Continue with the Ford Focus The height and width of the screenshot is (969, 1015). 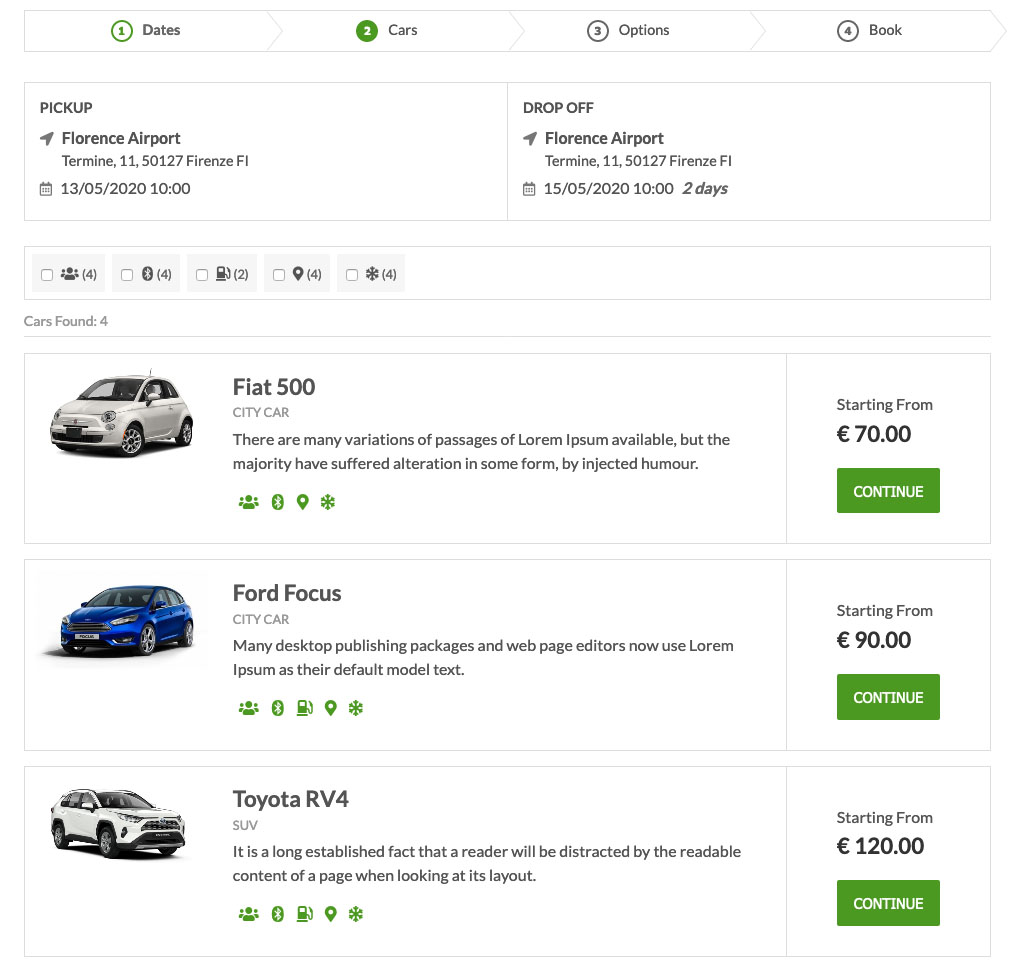[x=888, y=697]
